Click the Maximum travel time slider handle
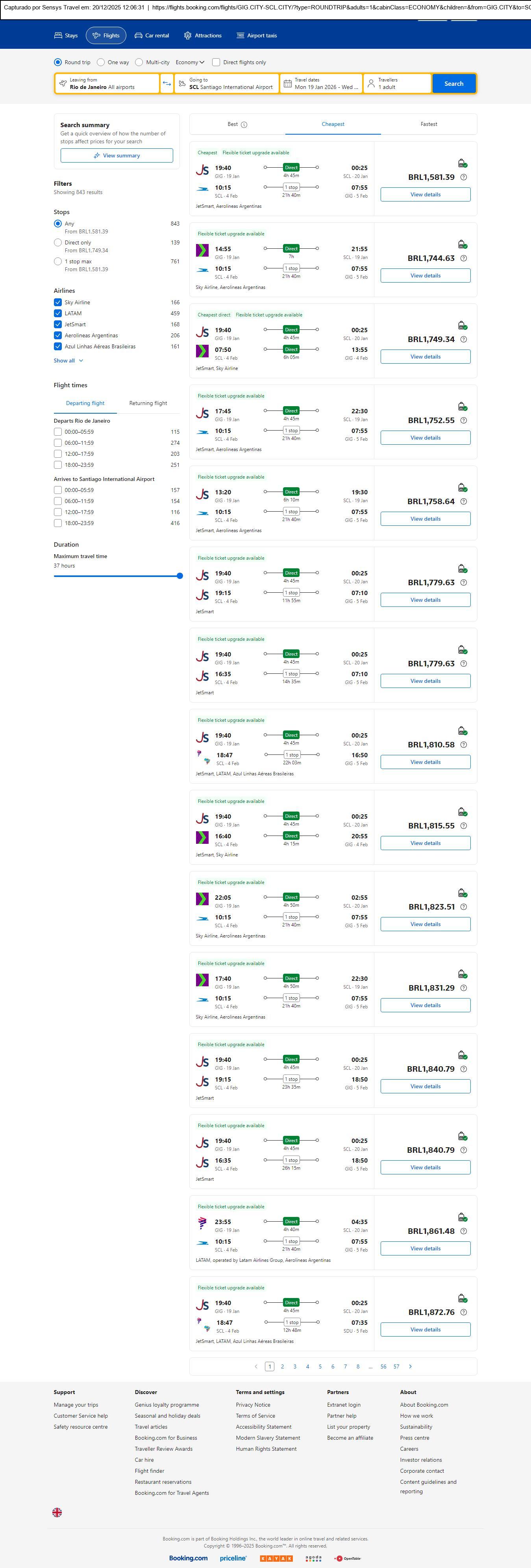The height and width of the screenshot is (1568, 531). (179, 576)
